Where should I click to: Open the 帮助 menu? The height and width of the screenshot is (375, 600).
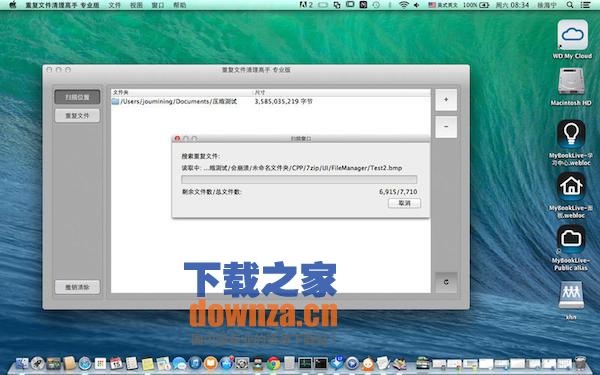click(179, 5)
